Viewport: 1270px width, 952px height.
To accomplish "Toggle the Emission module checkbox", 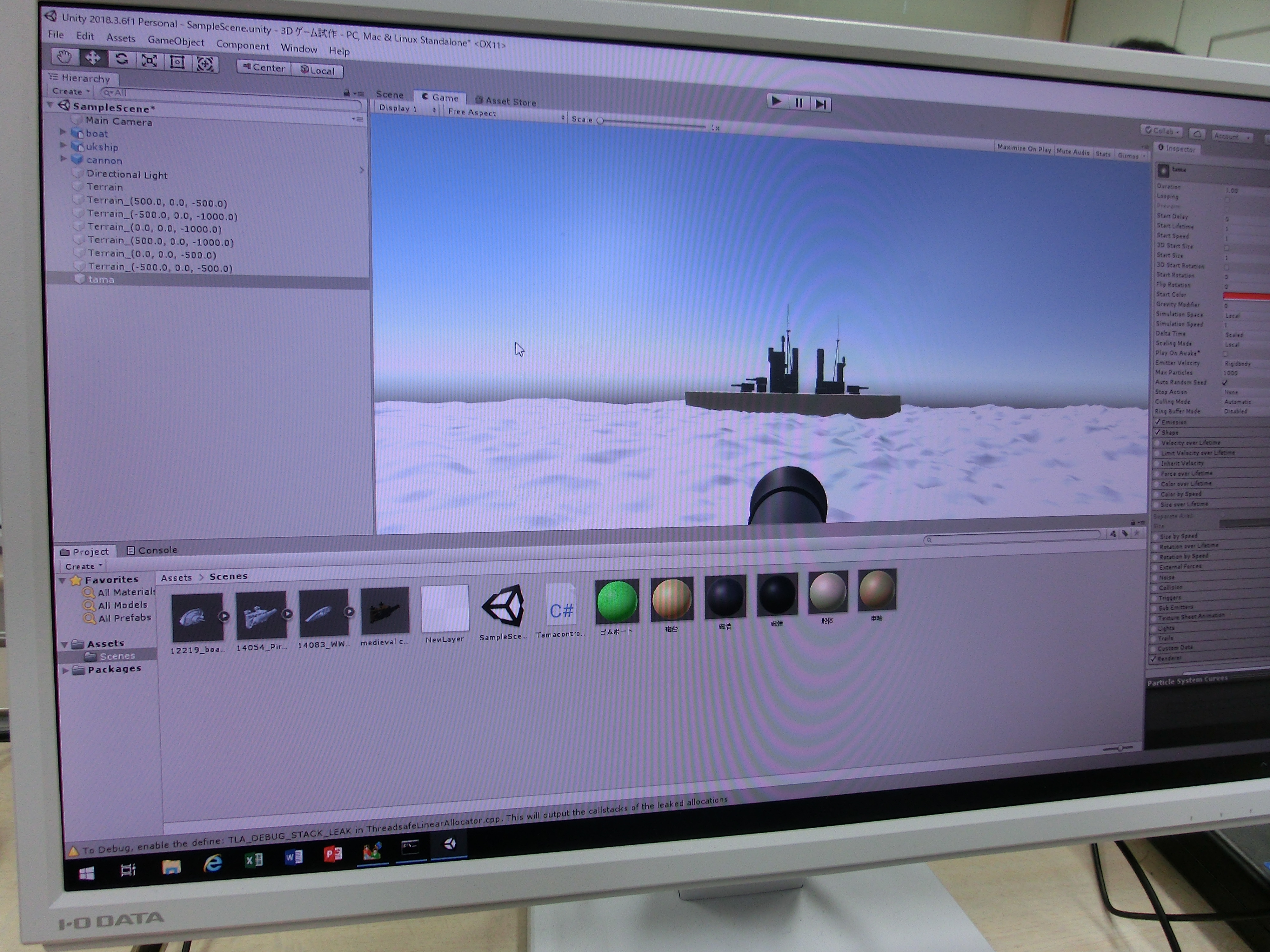I will tap(1158, 422).
